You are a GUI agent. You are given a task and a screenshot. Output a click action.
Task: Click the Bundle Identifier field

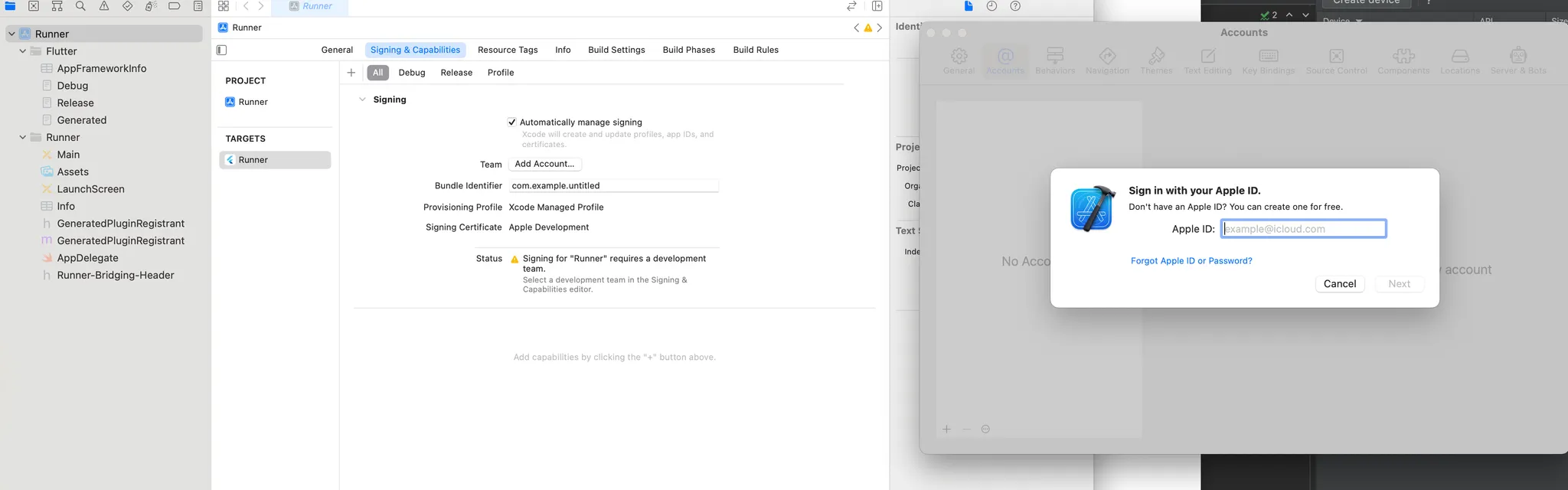[613, 186]
